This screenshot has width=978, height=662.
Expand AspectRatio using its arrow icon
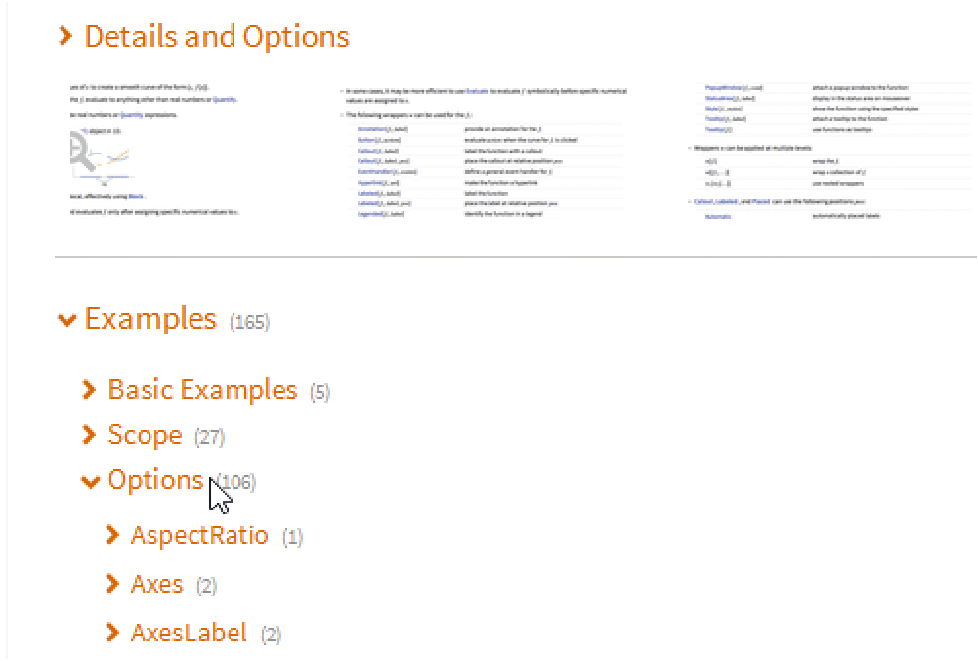pyautogui.click(x=113, y=536)
